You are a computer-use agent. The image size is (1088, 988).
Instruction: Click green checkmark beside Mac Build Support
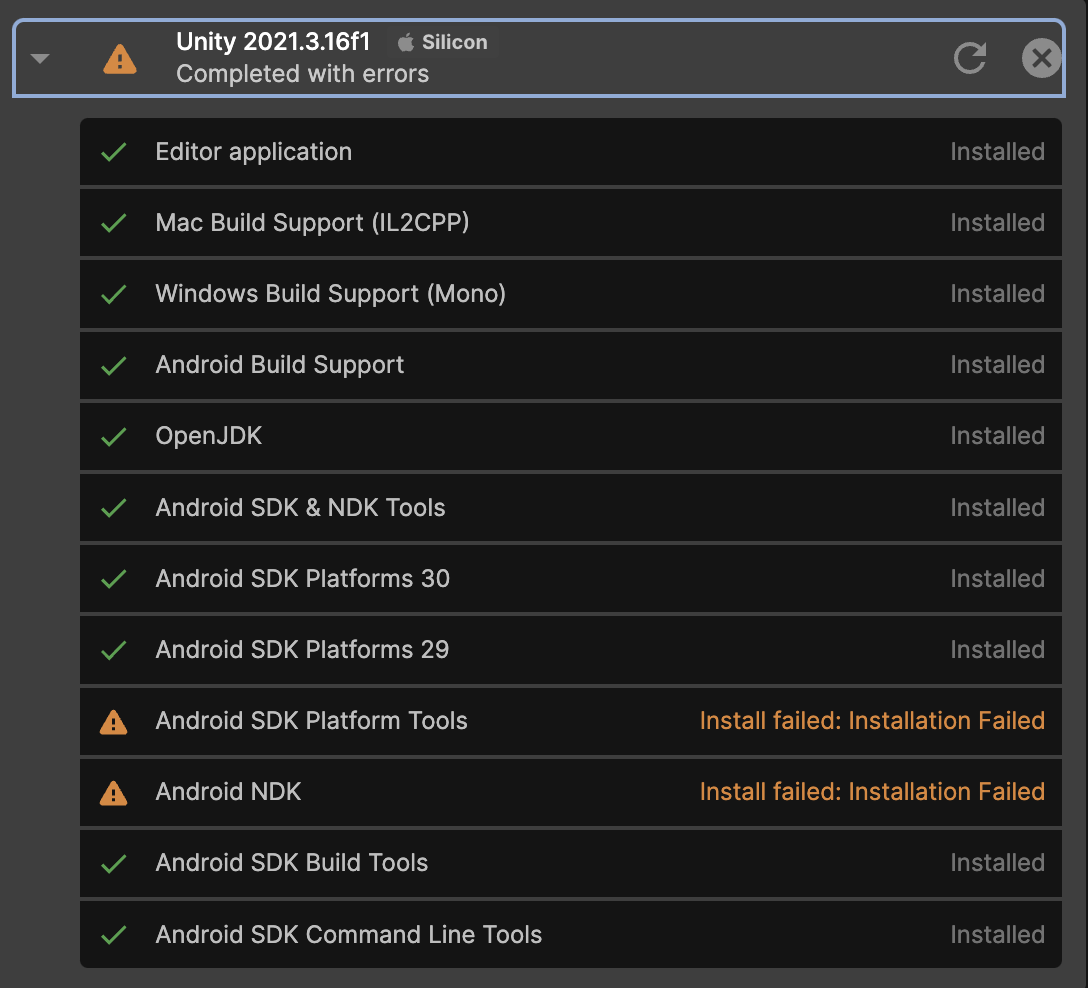coord(114,223)
